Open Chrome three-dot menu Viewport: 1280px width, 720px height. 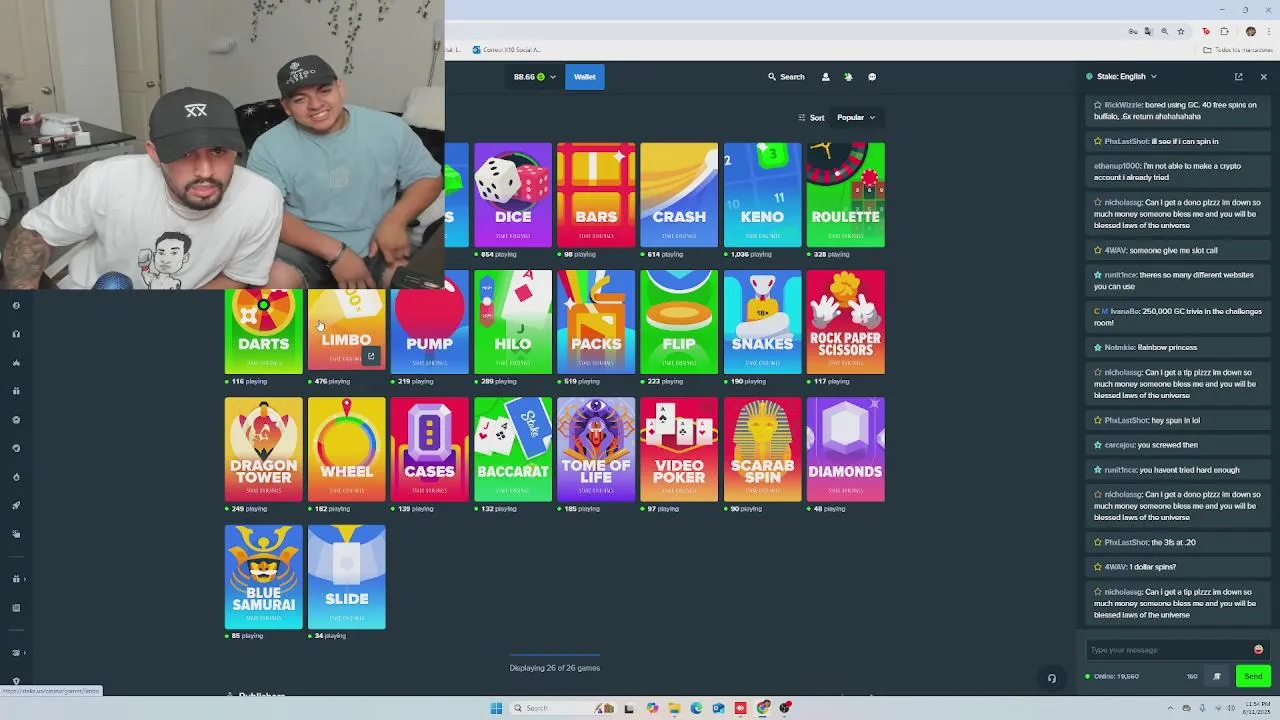[1267, 31]
